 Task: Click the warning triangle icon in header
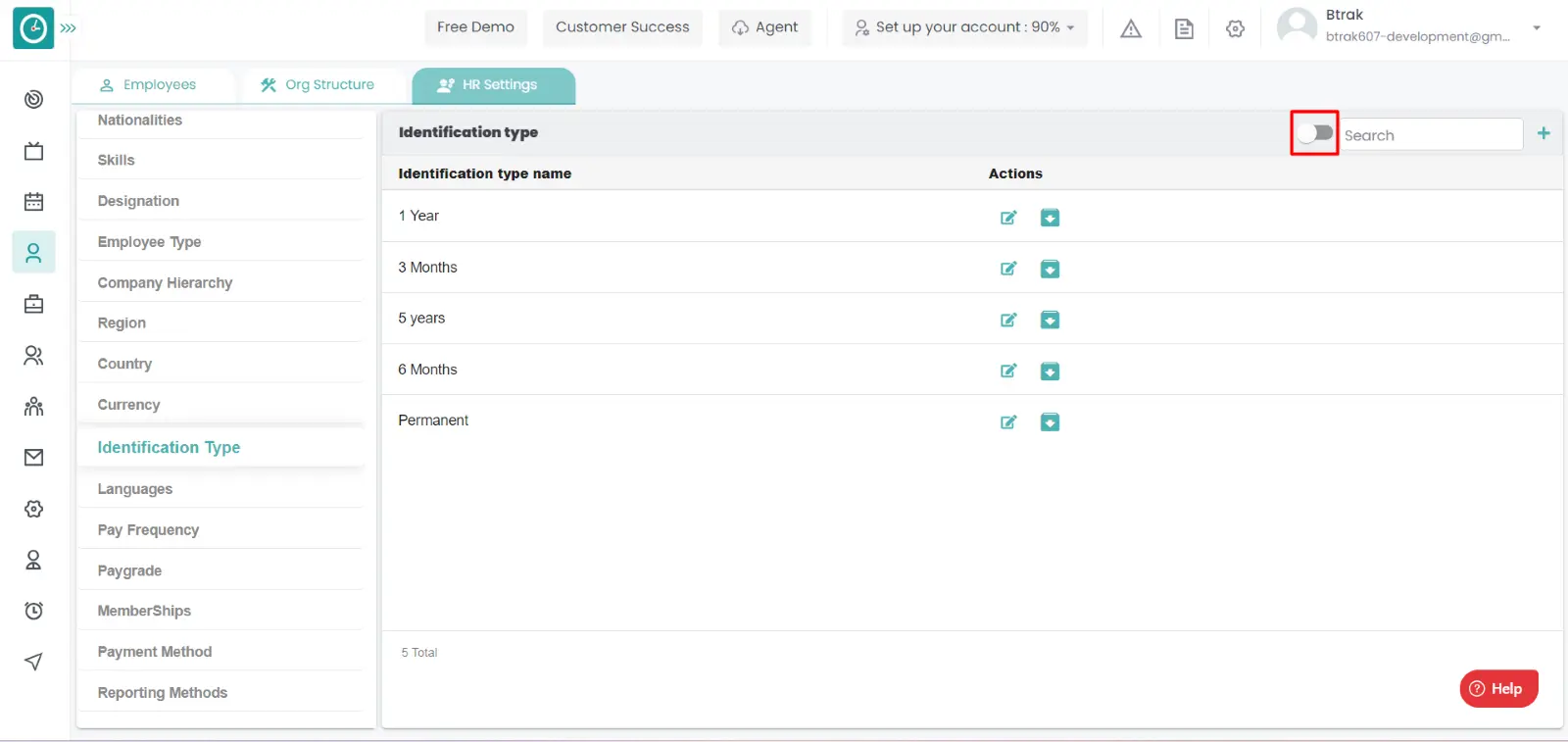click(x=1131, y=28)
